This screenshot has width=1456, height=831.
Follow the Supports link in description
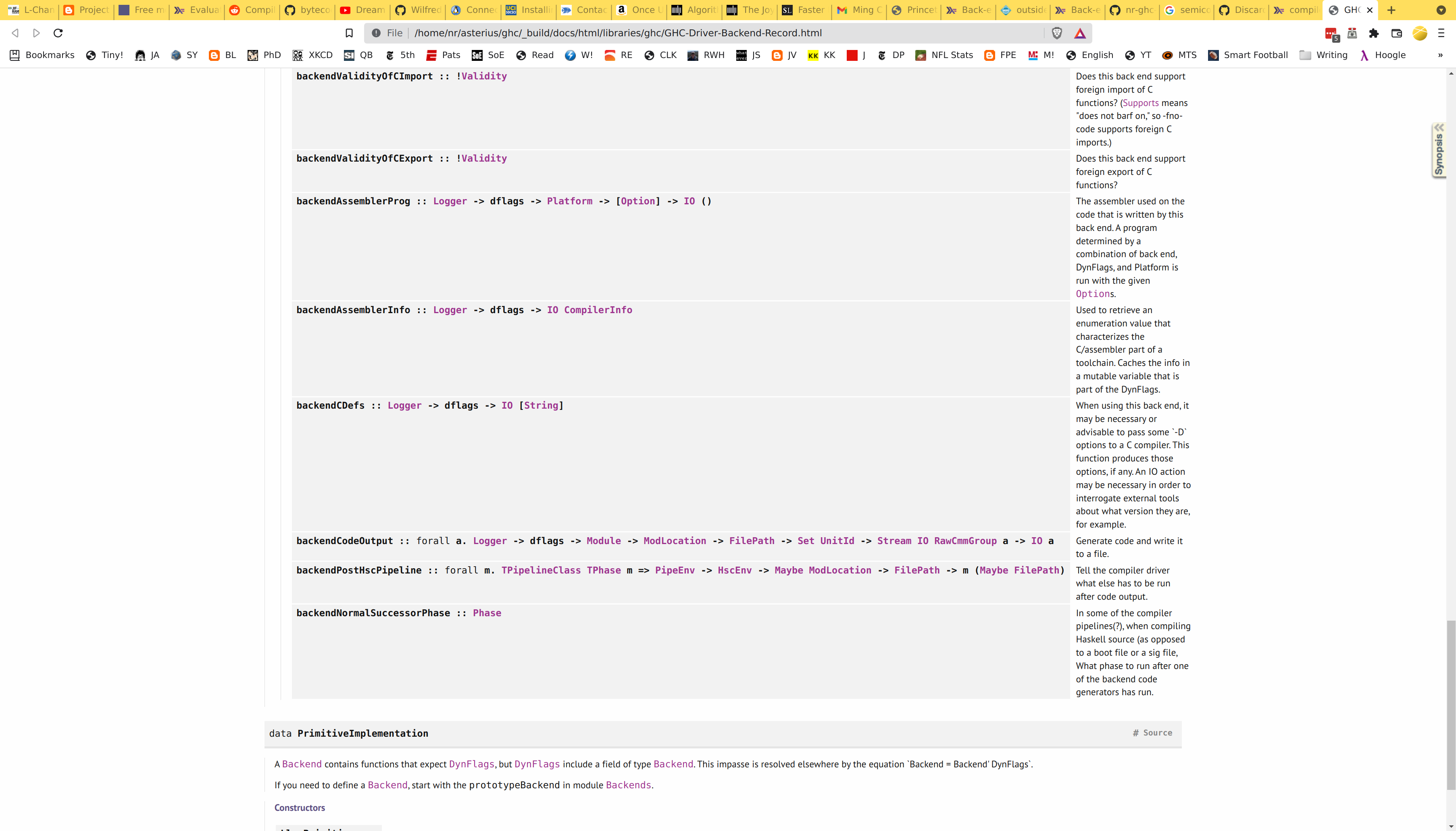pyautogui.click(x=1141, y=103)
